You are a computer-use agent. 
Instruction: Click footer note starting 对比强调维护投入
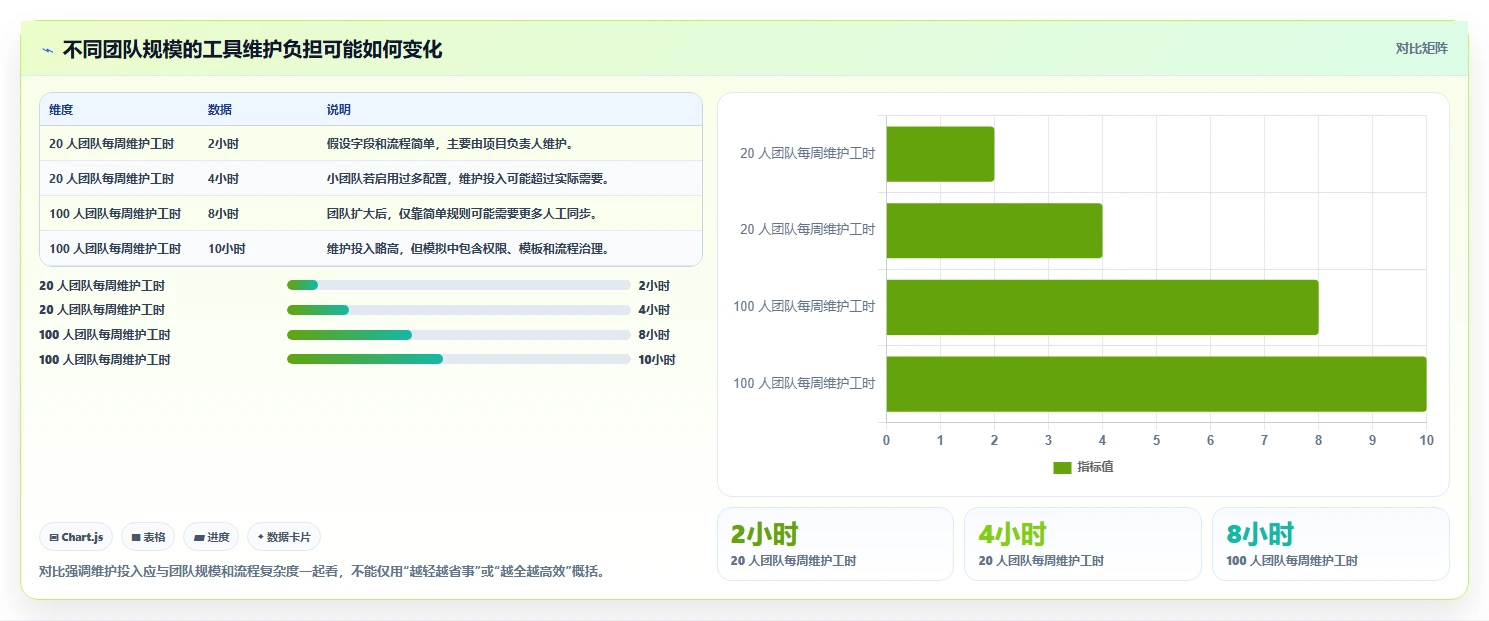[322, 572]
